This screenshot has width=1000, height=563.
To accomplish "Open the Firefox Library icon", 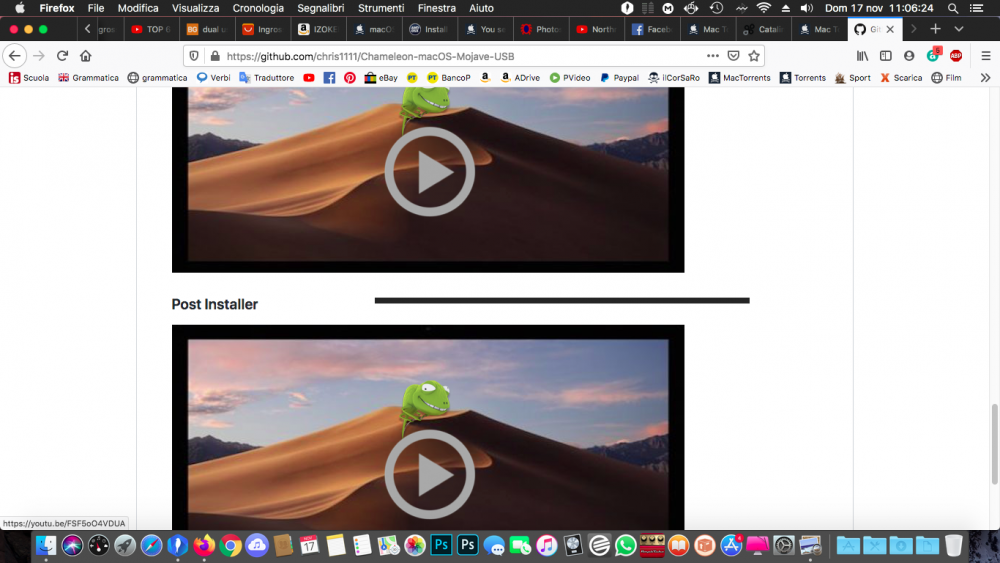I will coord(862,56).
